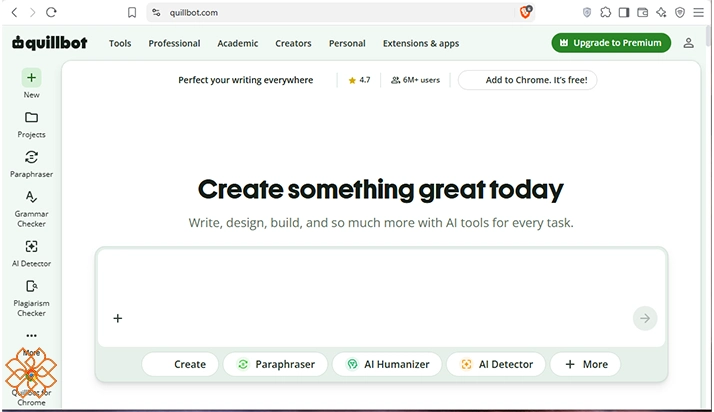Open browser extensions puzzle icon

605,12
